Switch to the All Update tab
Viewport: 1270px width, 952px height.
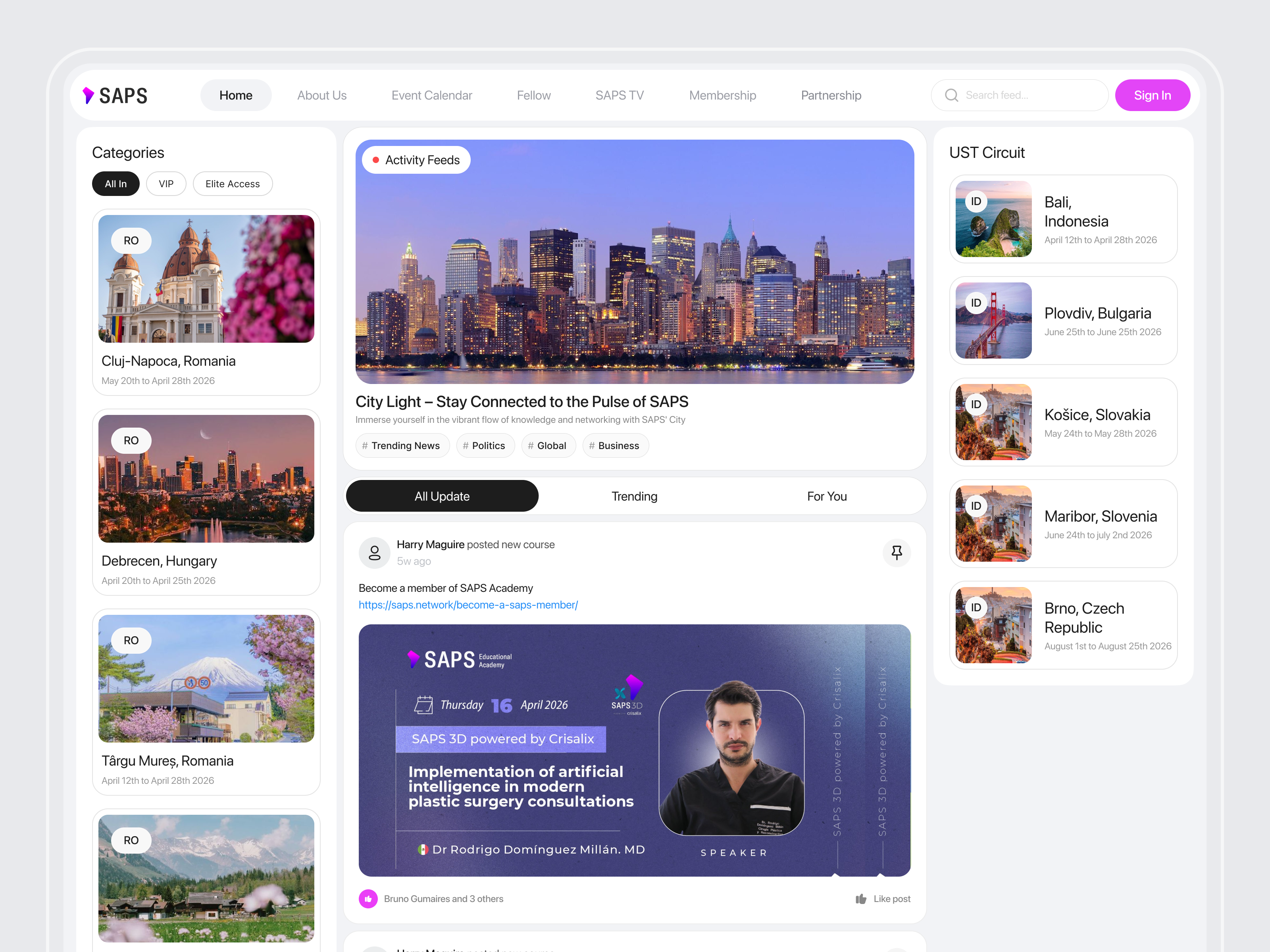click(x=442, y=496)
